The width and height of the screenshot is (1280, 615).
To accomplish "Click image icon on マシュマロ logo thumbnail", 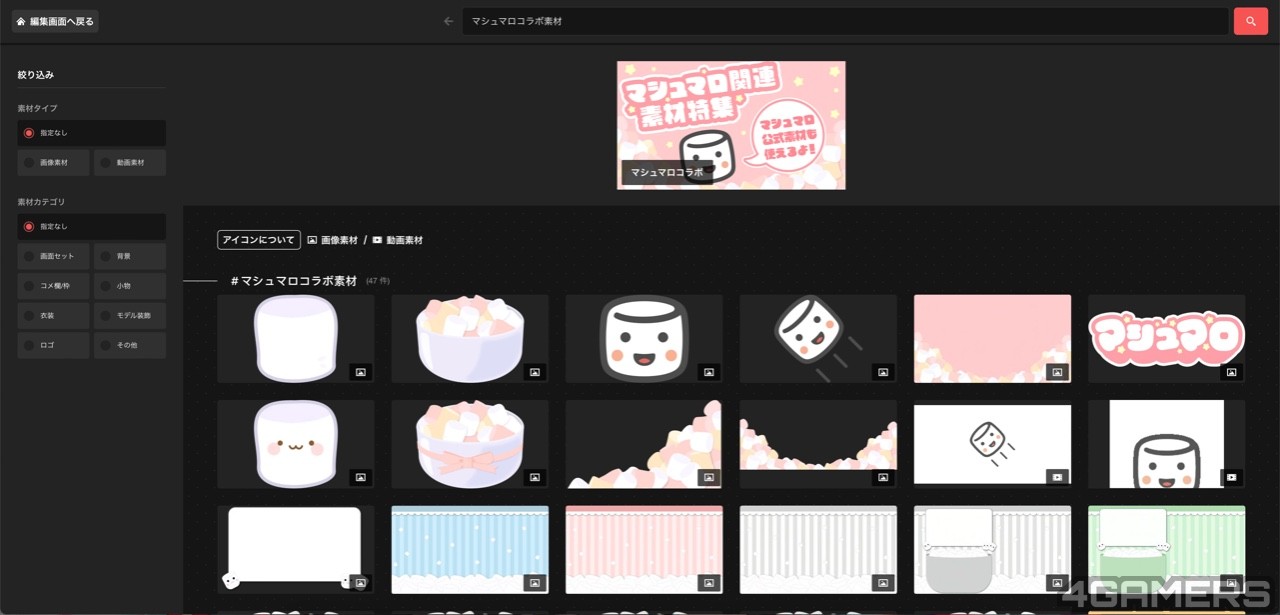I will [x=1232, y=372].
